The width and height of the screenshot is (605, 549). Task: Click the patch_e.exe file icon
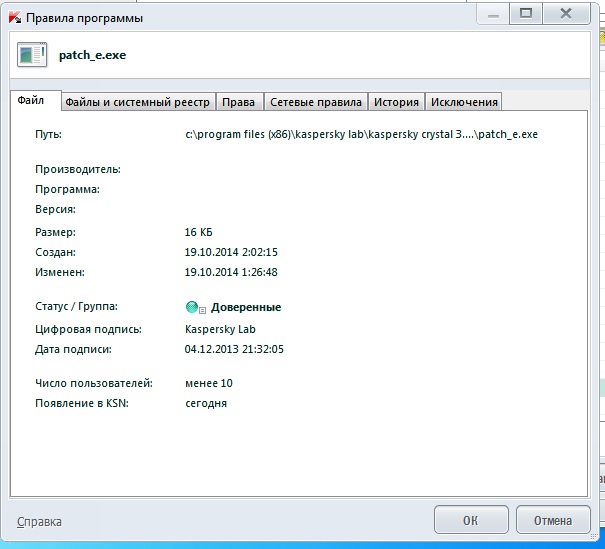click(x=31, y=55)
